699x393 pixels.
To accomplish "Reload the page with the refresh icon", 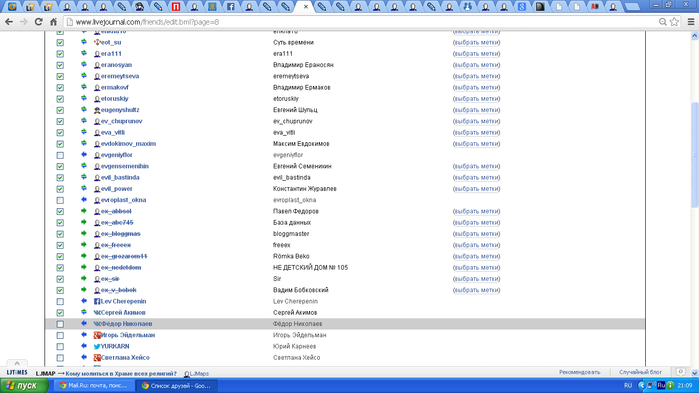I will tap(38, 22).
